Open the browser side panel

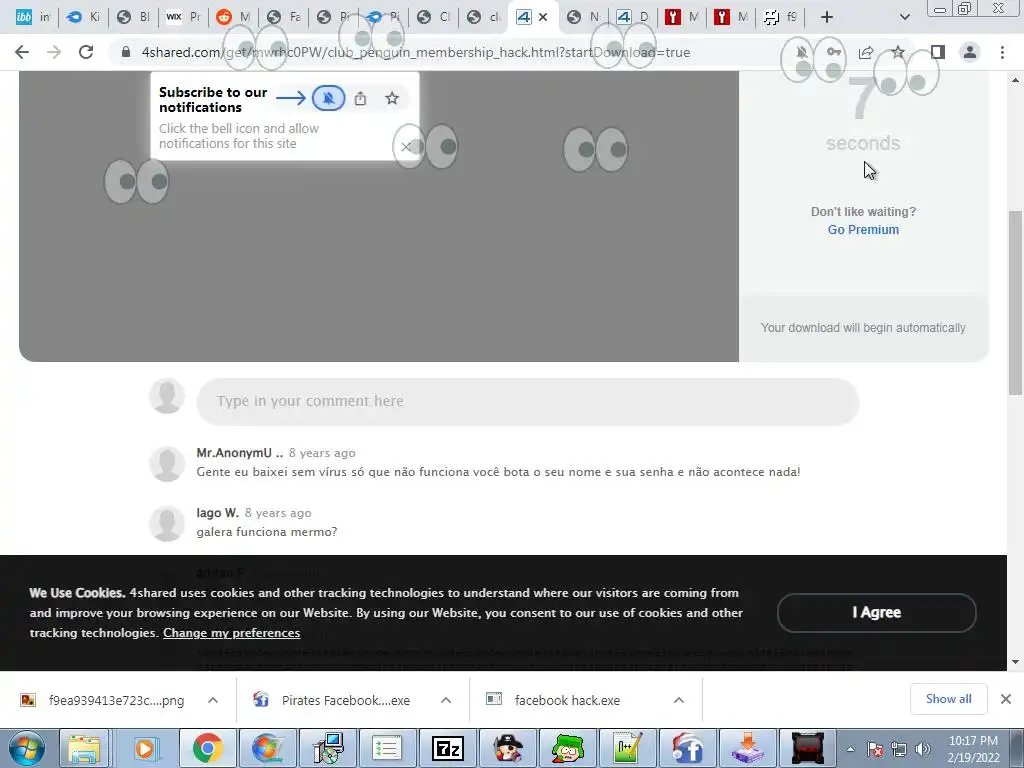tap(938, 52)
